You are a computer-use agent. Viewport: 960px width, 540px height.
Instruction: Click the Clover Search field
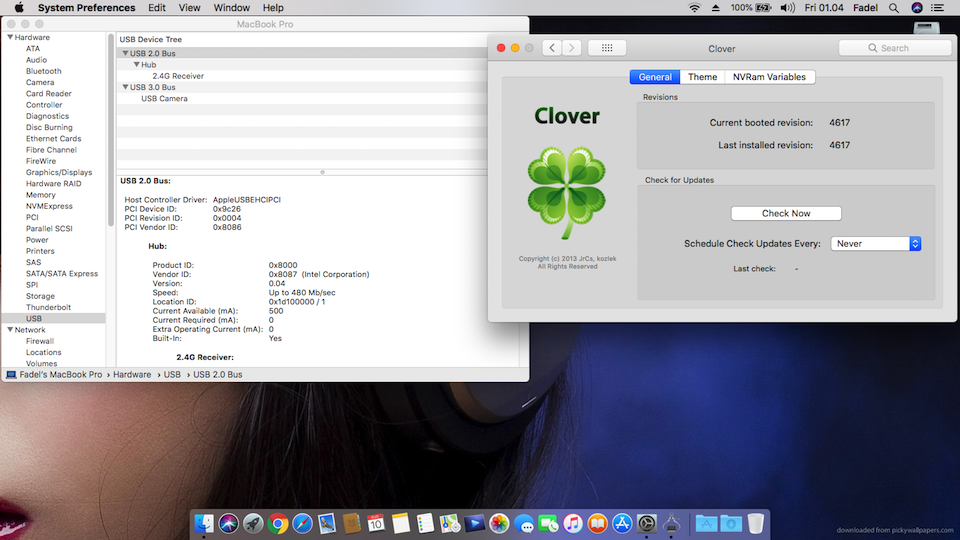point(895,48)
